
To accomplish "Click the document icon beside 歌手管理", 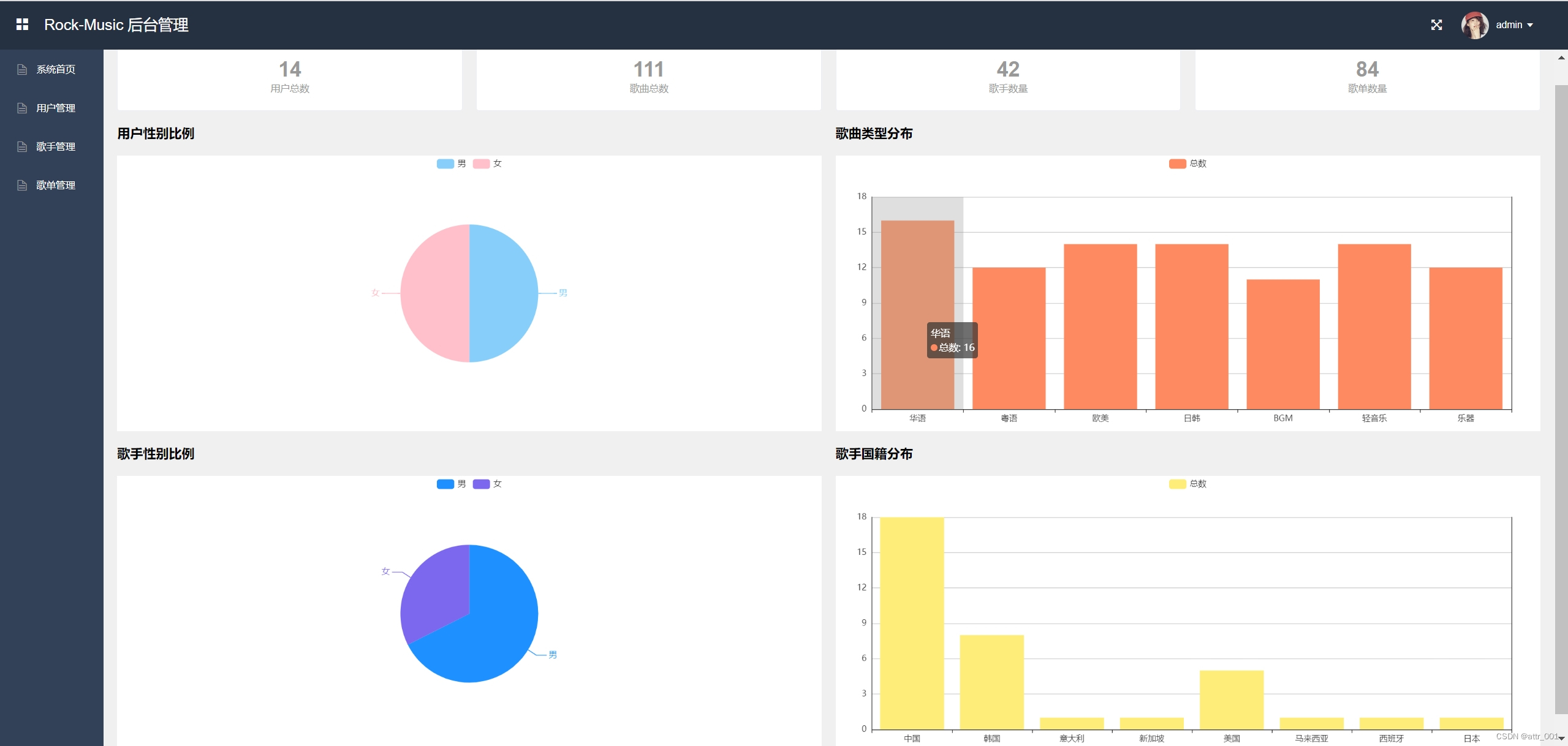I will click(22, 147).
